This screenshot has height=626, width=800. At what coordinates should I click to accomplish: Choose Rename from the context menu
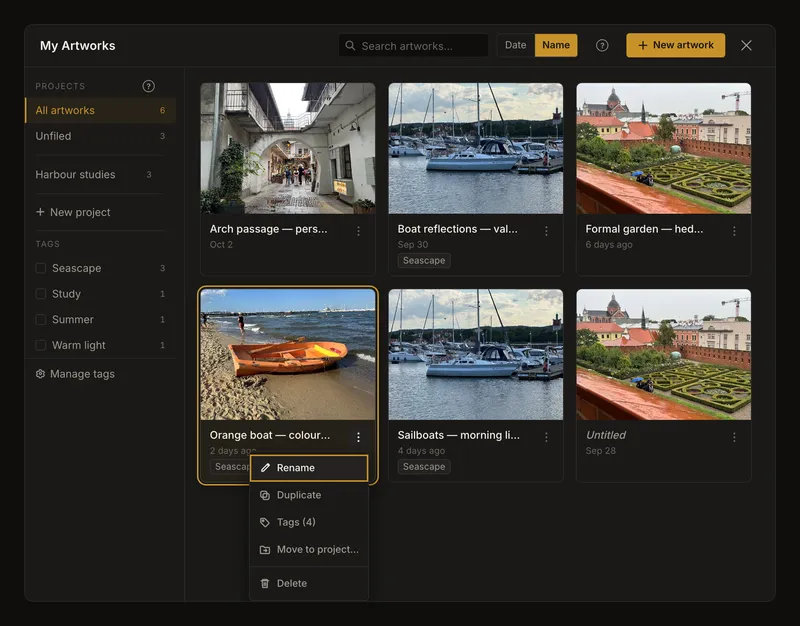pyautogui.click(x=309, y=468)
